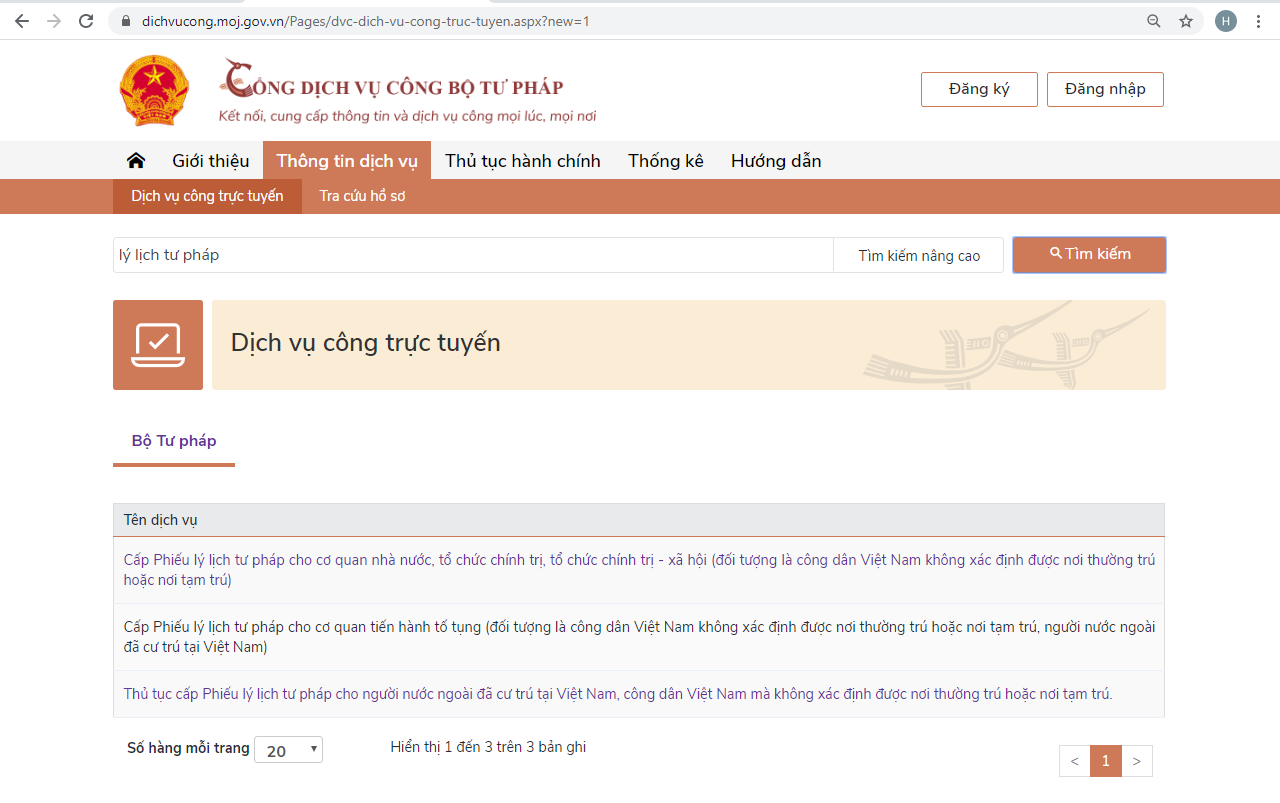Open service link for cơ quan tiến hành tố tụng
This screenshot has width=1280, height=803.
[x=638, y=637]
